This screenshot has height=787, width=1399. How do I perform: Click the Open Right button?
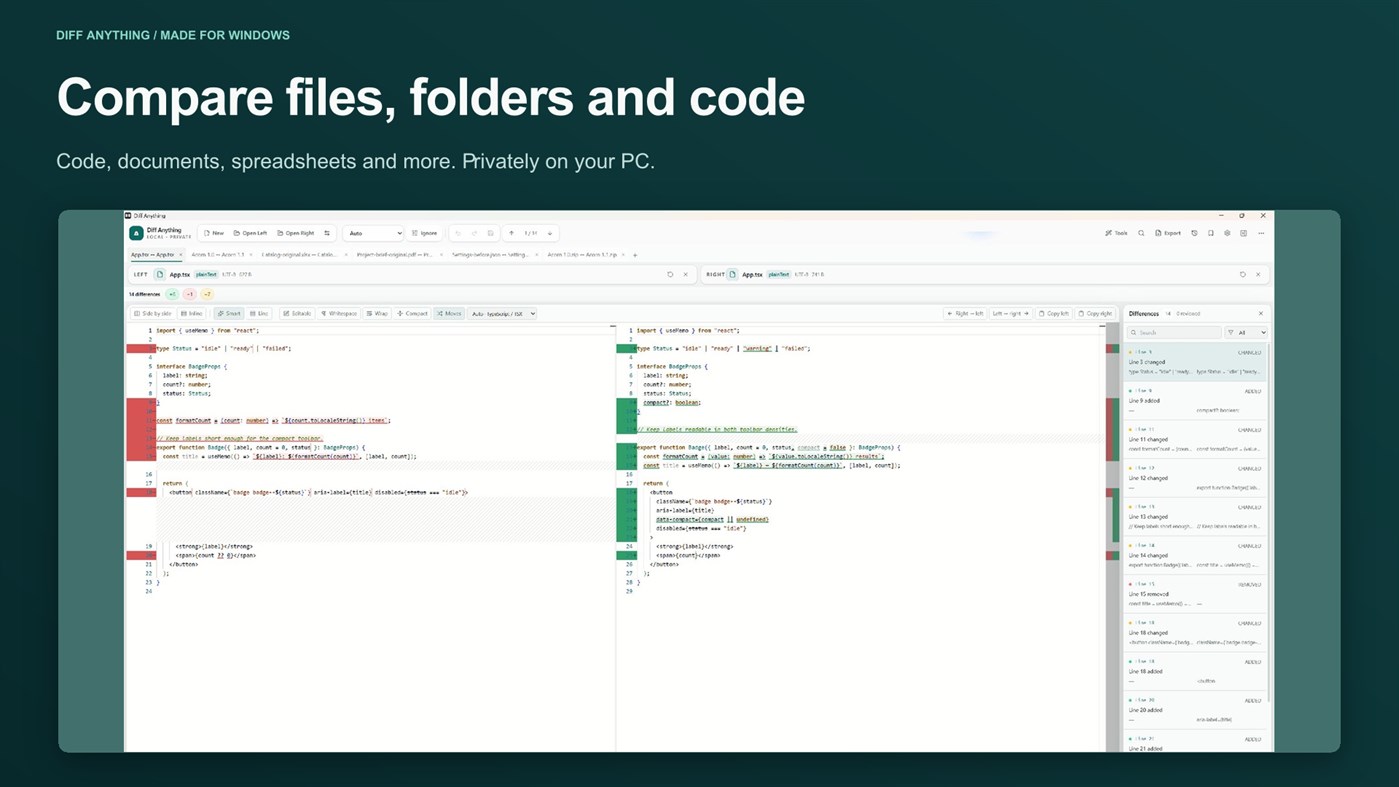[296, 233]
